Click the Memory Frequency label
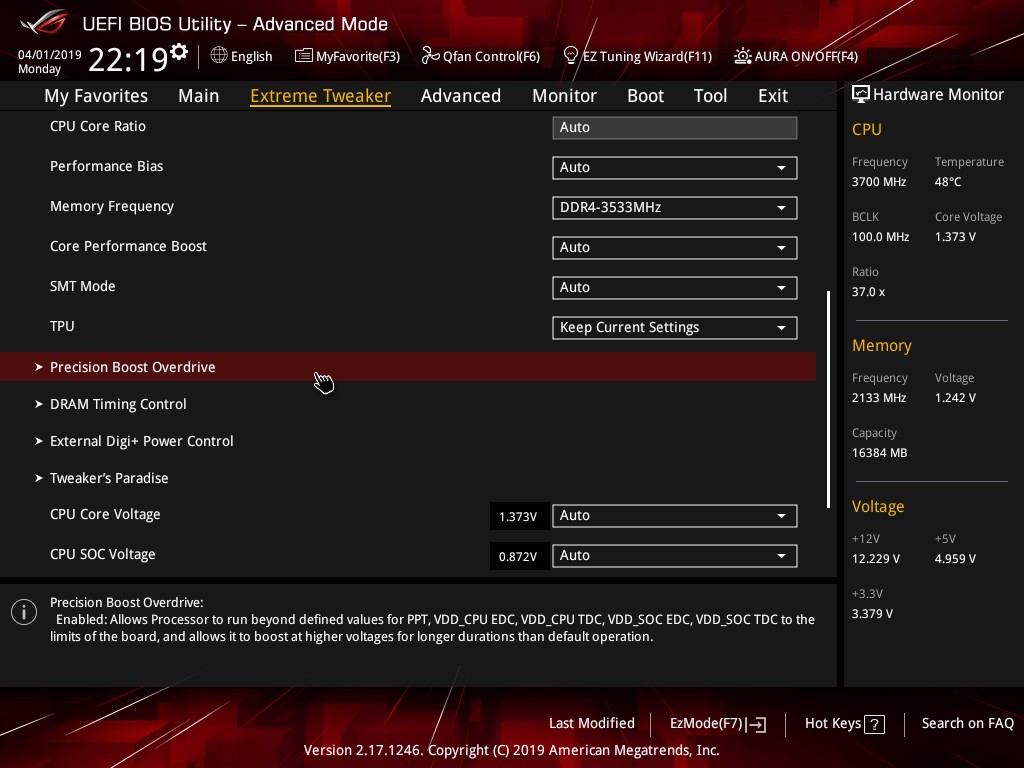 (x=112, y=207)
